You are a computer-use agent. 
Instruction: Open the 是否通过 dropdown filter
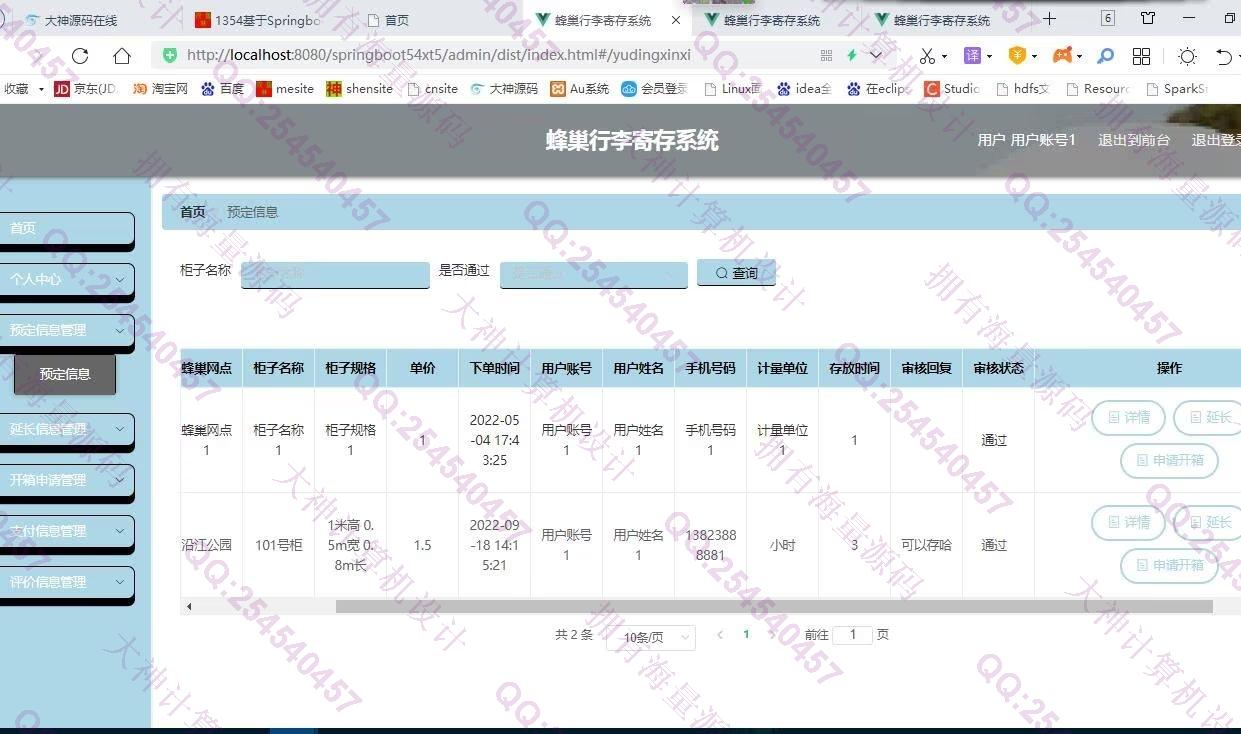pos(593,274)
